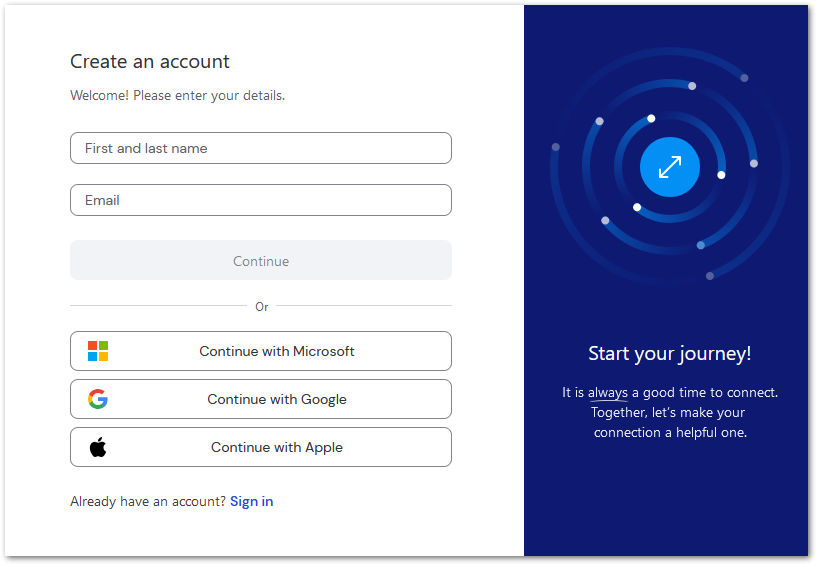Focus the Email input field
The height and width of the screenshot is (565, 817).
[261, 200]
